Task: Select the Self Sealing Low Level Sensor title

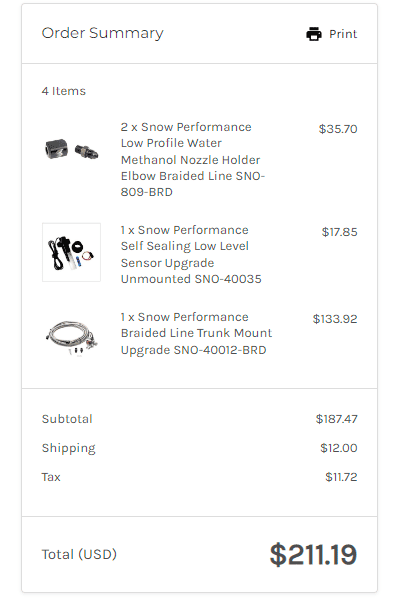Action: (x=191, y=254)
